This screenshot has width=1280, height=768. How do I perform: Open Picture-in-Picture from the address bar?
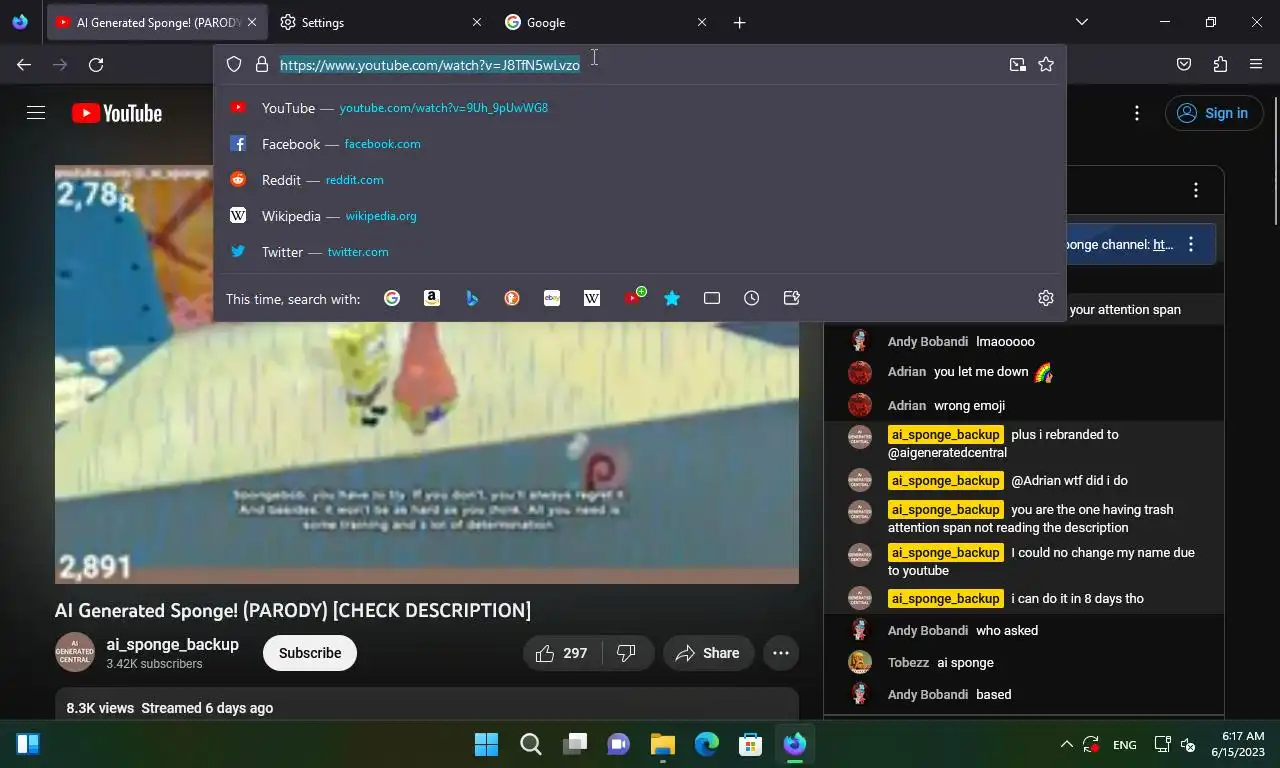click(1018, 64)
